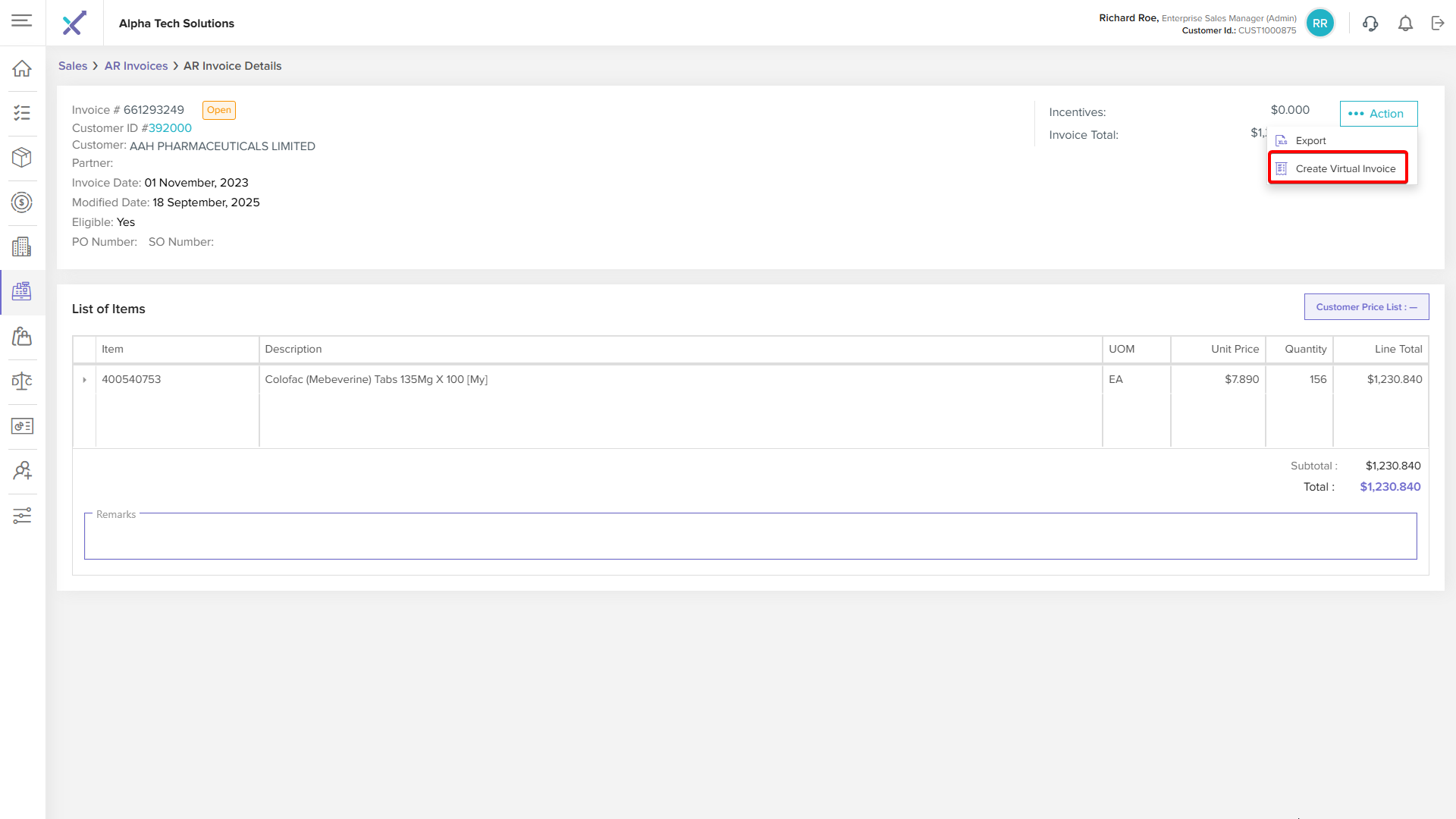Open the Customer Price List dropdown
This screenshot has height=819, width=1456.
[1366, 307]
